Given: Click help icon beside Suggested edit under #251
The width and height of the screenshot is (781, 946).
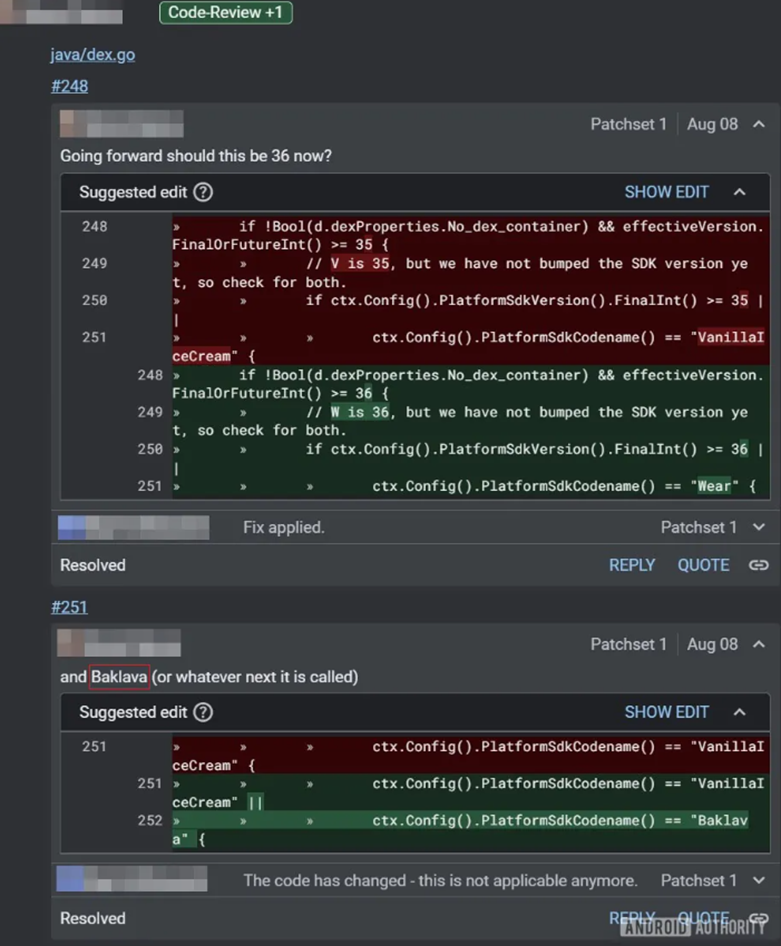Looking at the screenshot, I should pos(203,712).
